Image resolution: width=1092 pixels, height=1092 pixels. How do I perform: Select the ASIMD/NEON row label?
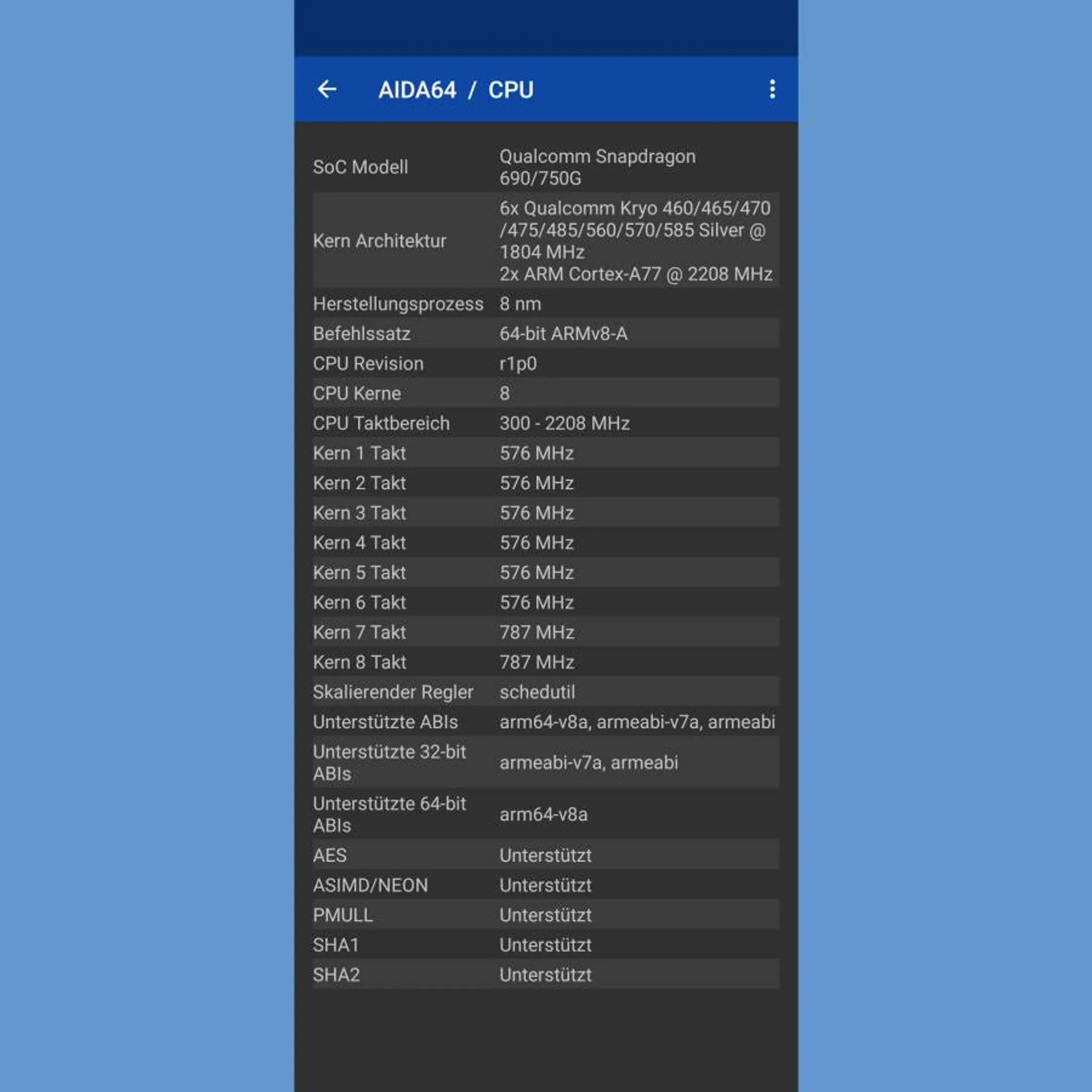(371, 886)
